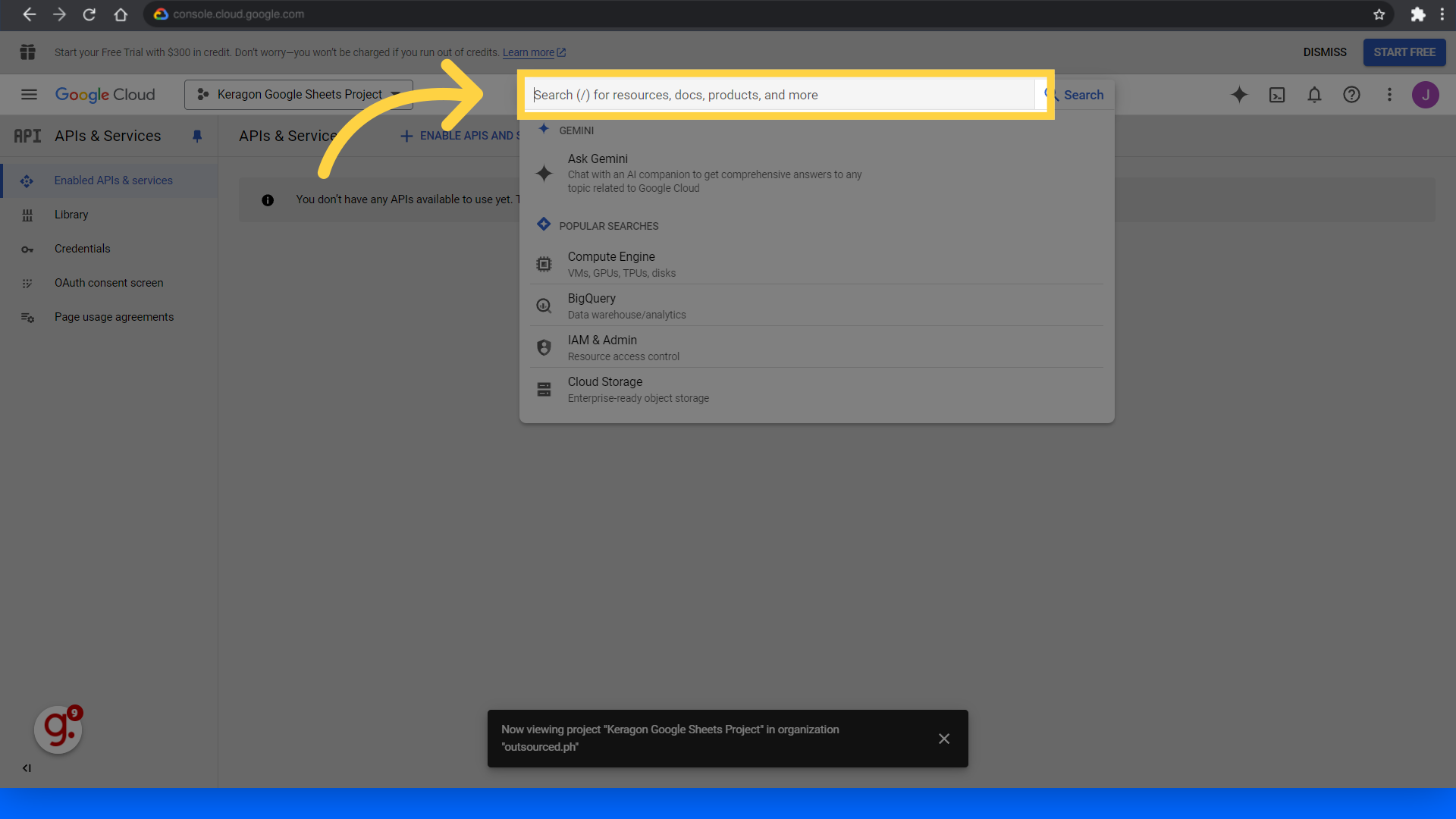Screen dimensions: 1456x819
Task: Unpin APIs & Services with pin icon
Action: click(197, 136)
